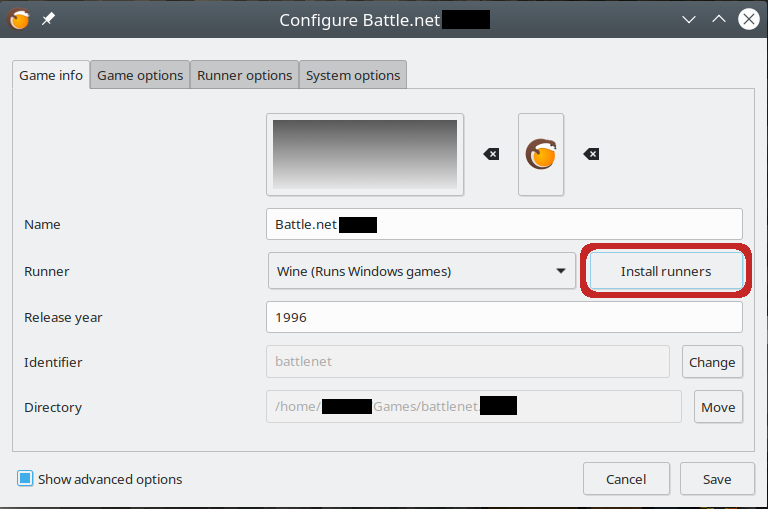Viewport: 768px width, 509px height.
Task: Switch to the Game options tab
Action: tap(140, 75)
